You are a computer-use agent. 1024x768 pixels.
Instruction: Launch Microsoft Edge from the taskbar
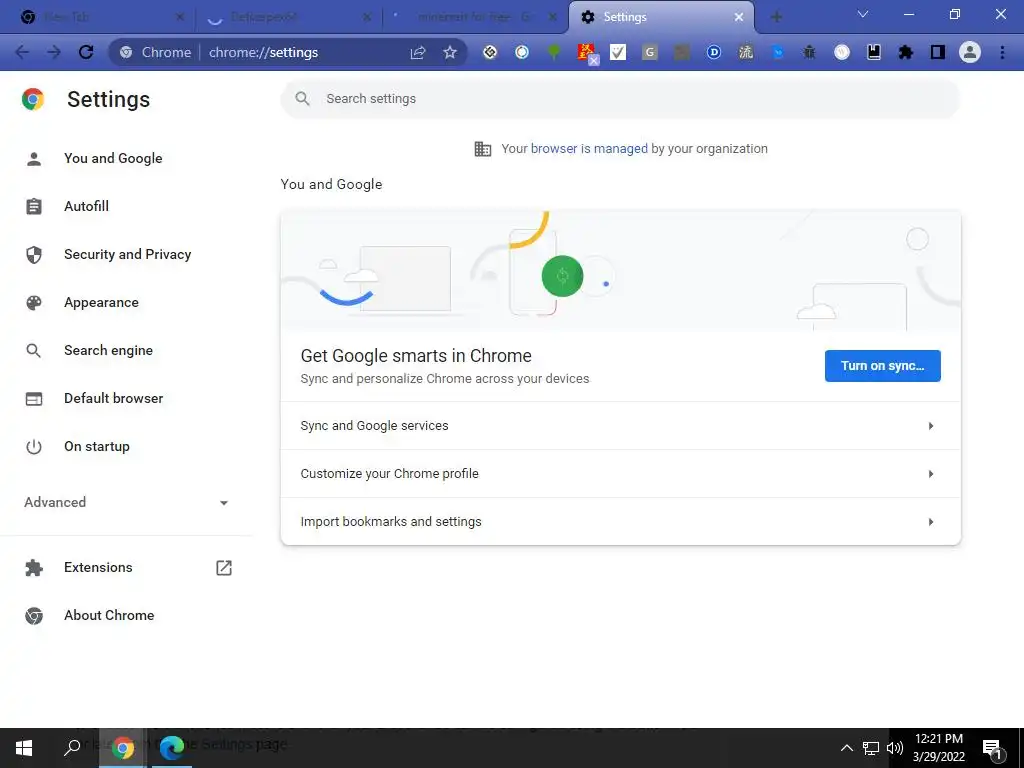click(172, 748)
